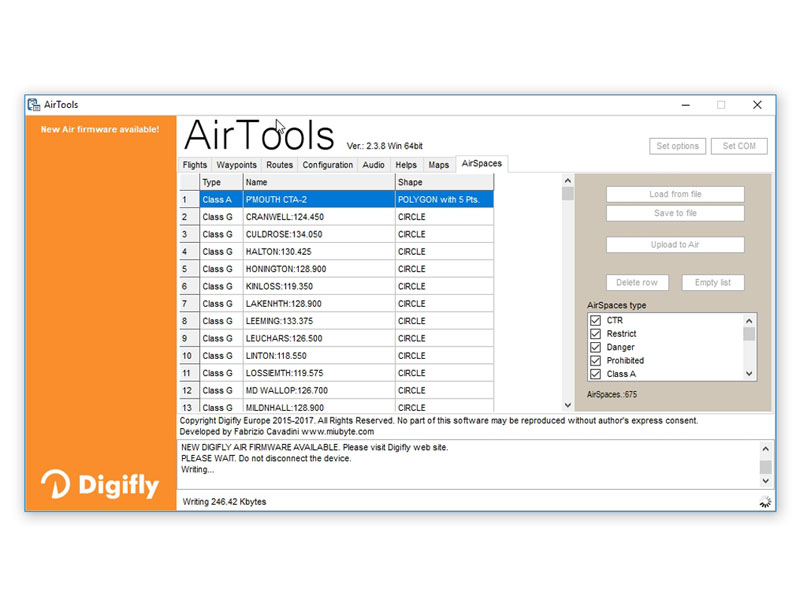Click the Digifly logo in orange sidebar
This screenshot has width=800, height=600.
click(x=100, y=484)
